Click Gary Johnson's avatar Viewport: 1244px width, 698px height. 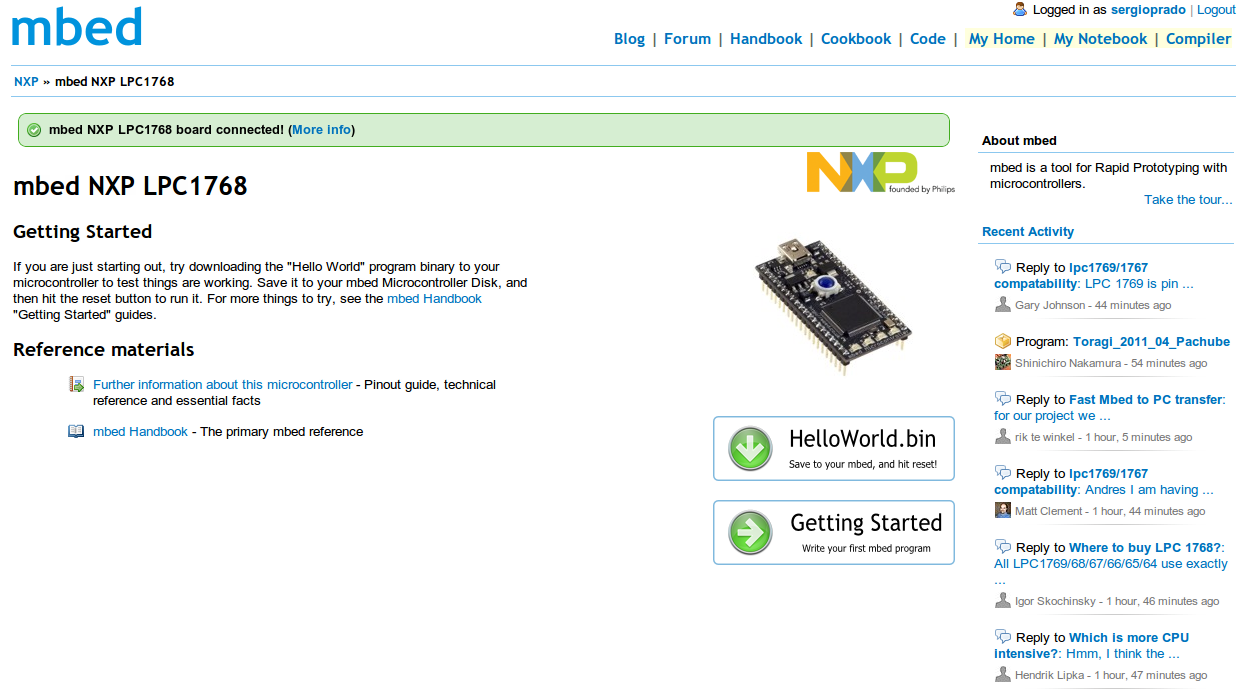click(x=1003, y=305)
